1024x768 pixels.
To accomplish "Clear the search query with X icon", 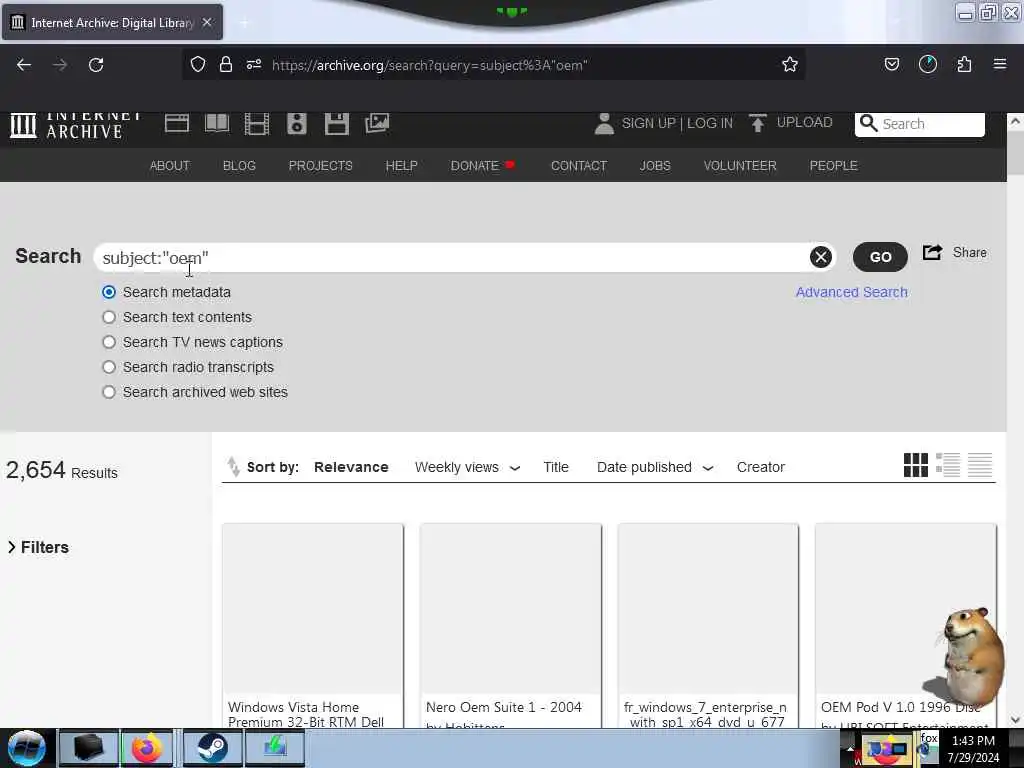I will click(x=821, y=257).
